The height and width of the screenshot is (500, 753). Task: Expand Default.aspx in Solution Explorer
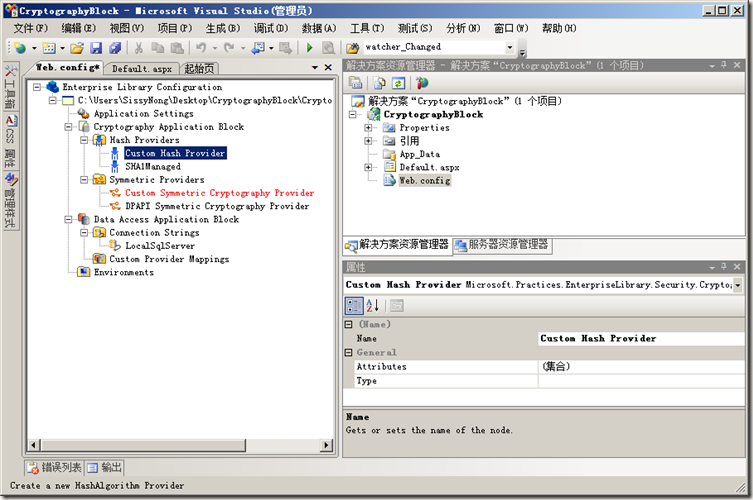click(368, 167)
